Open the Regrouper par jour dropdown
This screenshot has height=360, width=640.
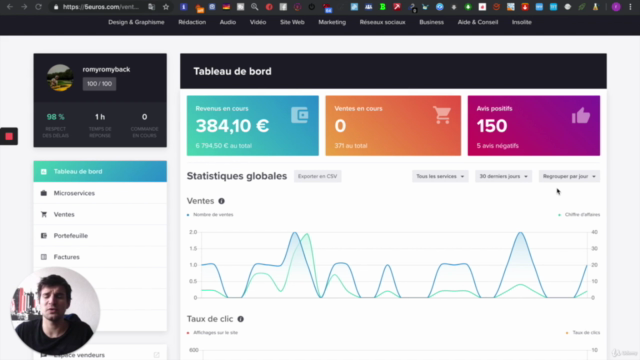pyautogui.click(x=569, y=176)
